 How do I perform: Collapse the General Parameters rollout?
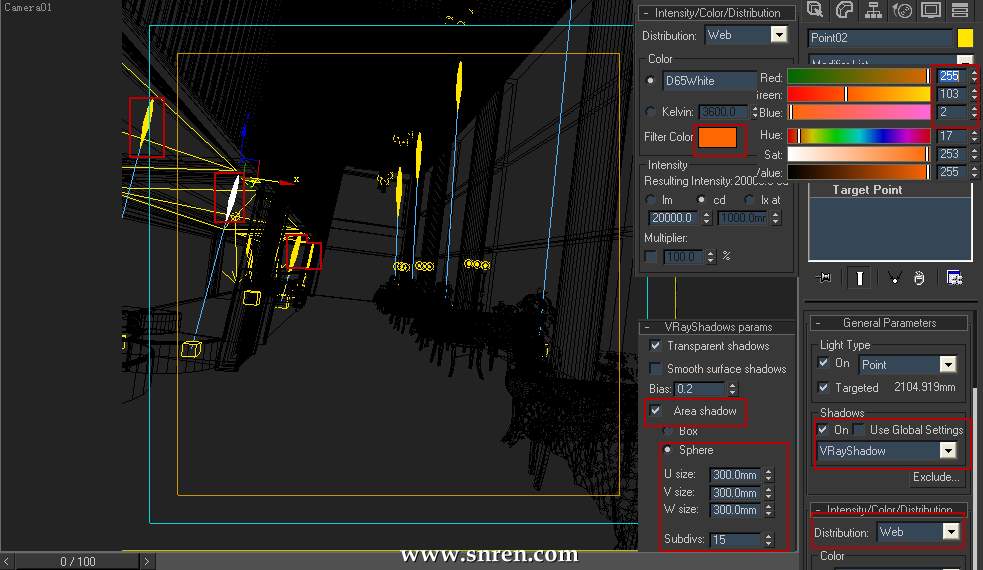tap(889, 323)
